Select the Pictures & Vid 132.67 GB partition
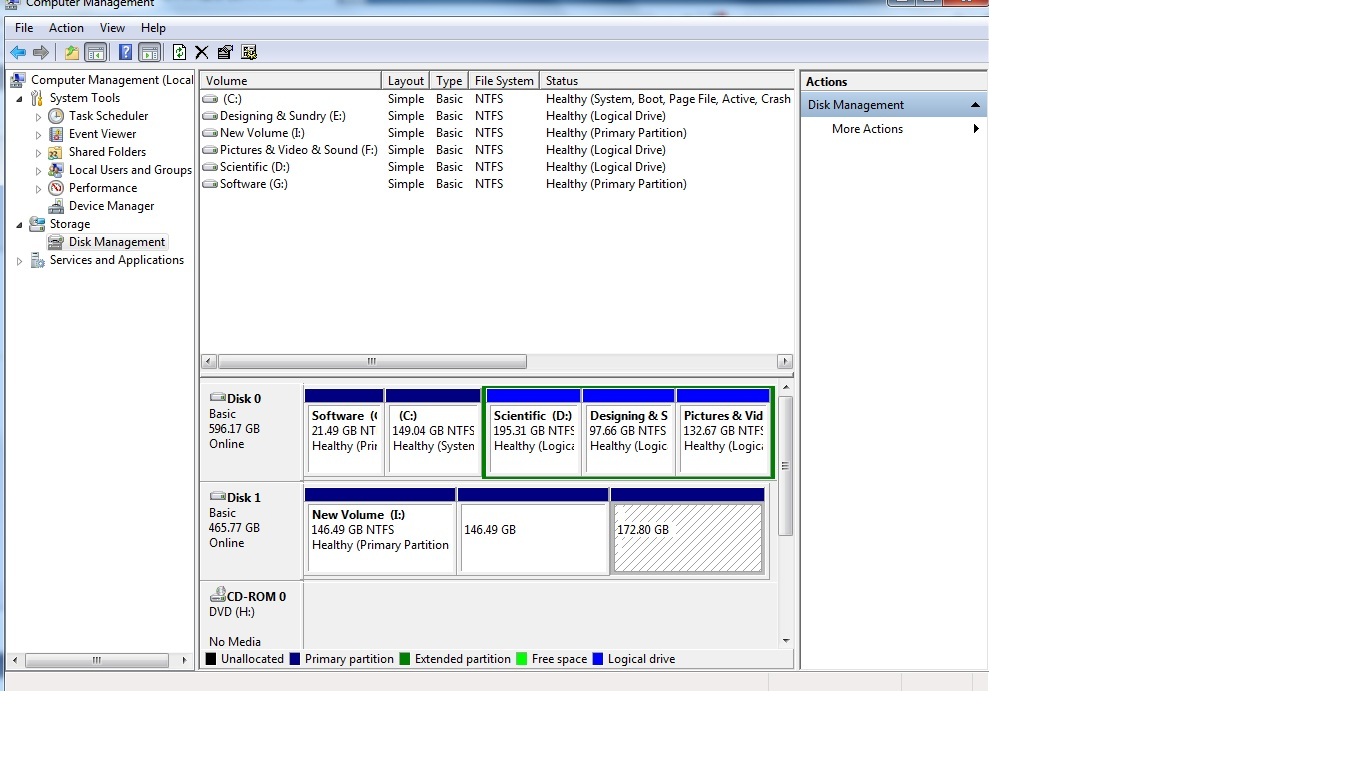This screenshot has width=1366, height=768. (723, 432)
